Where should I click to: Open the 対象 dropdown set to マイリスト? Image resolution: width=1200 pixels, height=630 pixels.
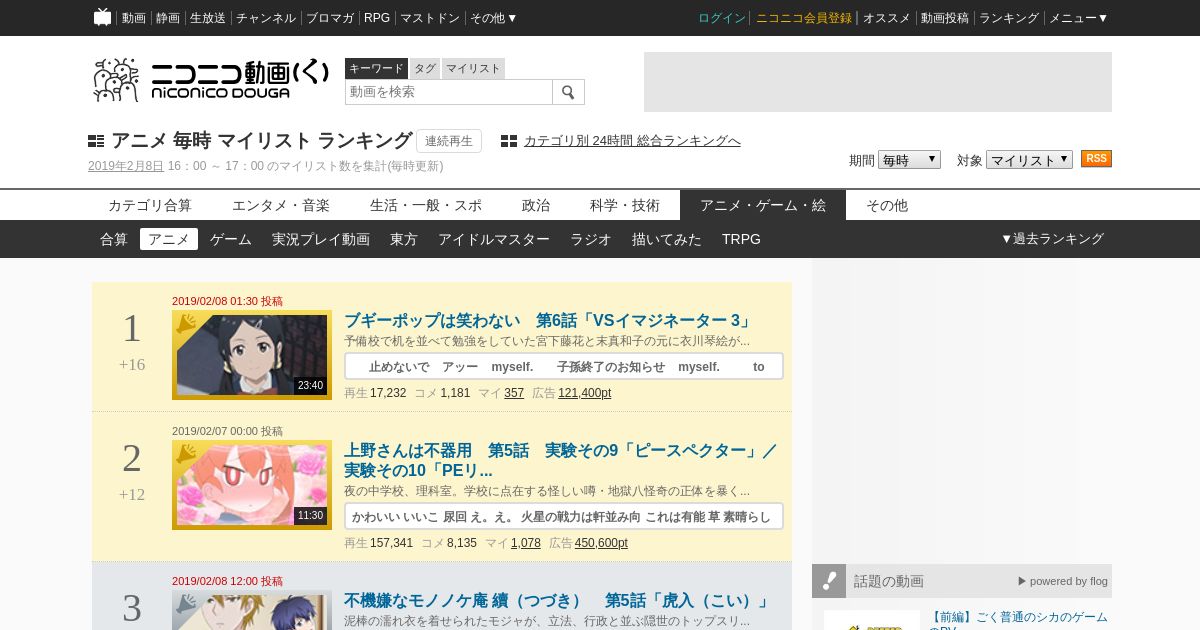coord(1029,159)
